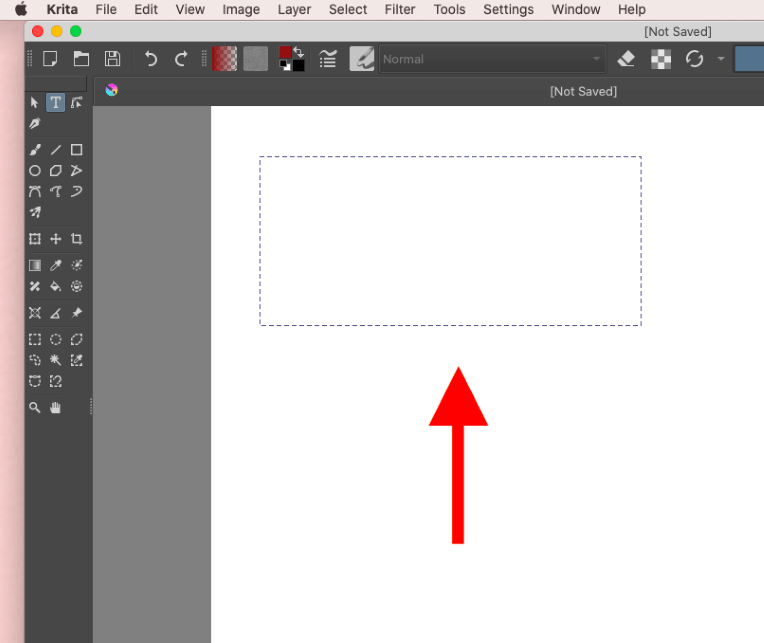Select the Freehand Brush tool
Viewport: 764px width, 643px height.
35,150
